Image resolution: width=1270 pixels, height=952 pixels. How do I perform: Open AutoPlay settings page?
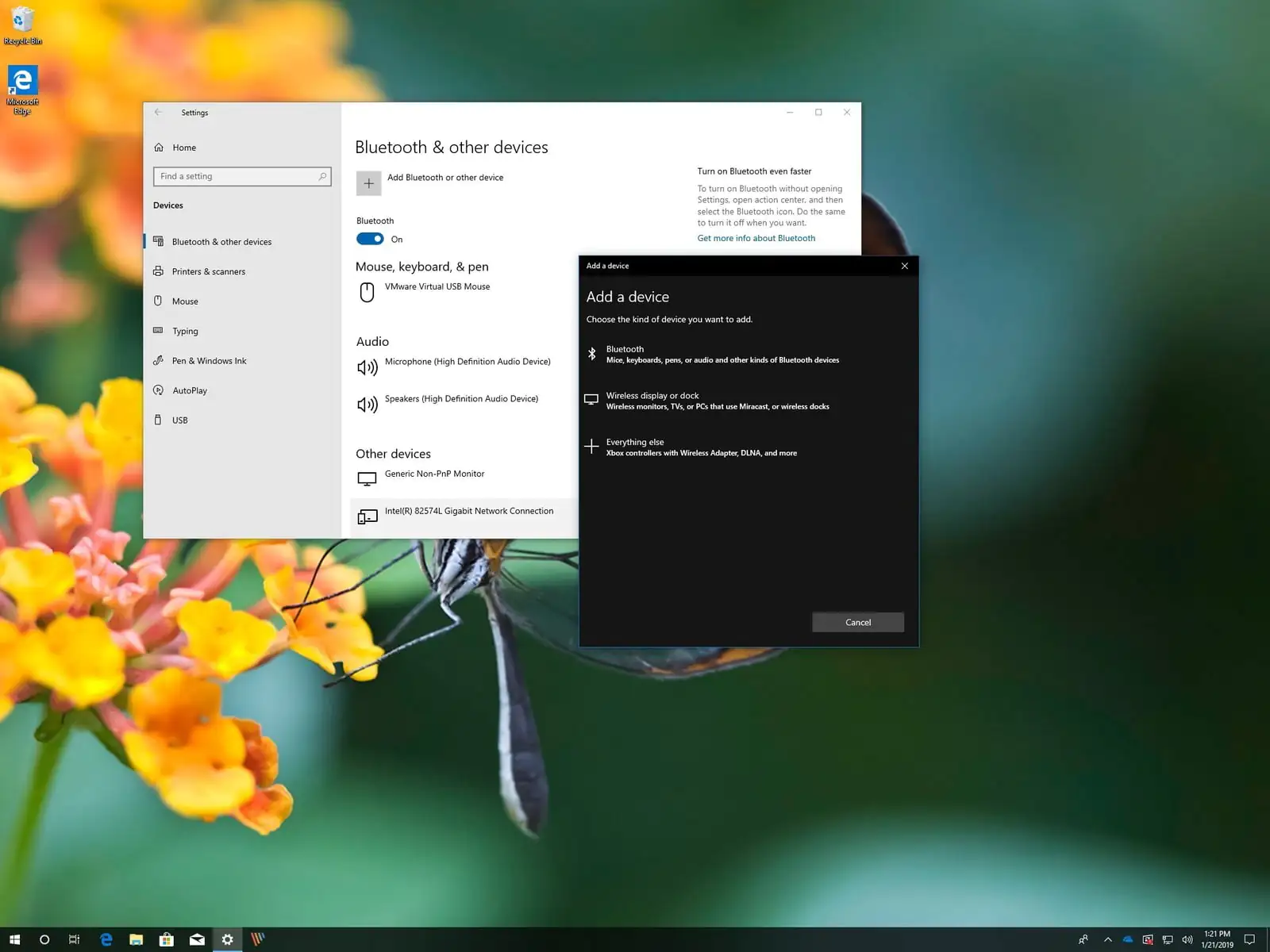pyautogui.click(x=190, y=390)
